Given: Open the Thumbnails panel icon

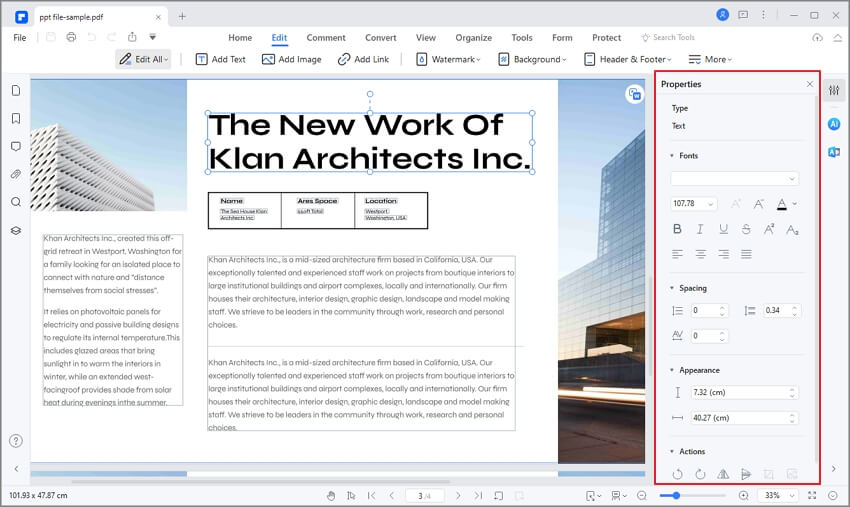Looking at the screenshot, I should (x=16, y=90).
